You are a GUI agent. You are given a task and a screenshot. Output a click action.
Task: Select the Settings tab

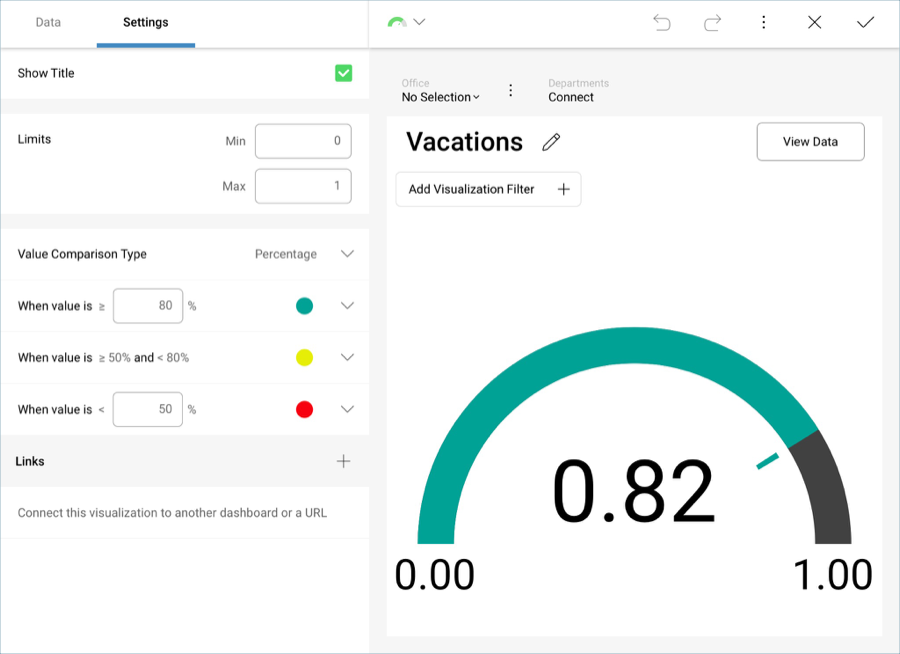(x=145, y=22)
